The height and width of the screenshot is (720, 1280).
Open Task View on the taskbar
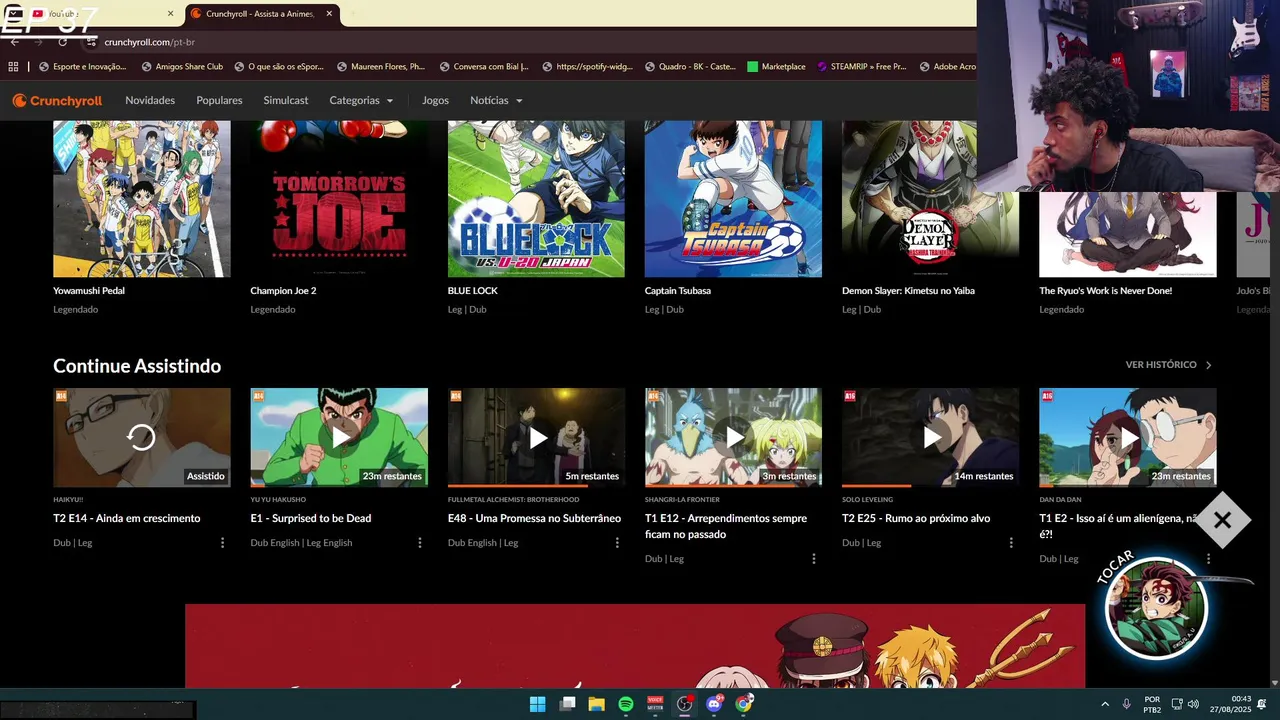[x=567, y=704]
